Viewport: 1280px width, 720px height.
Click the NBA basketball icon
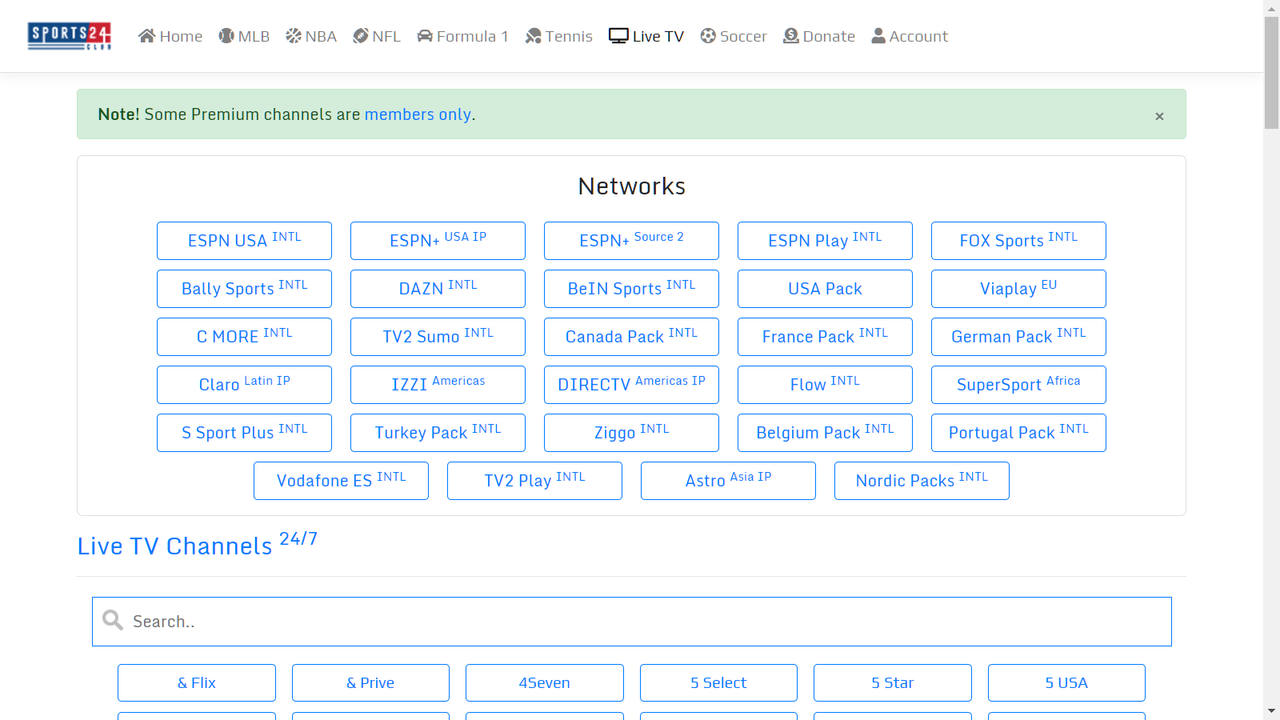pyautogui.click(x=293, y=36)
